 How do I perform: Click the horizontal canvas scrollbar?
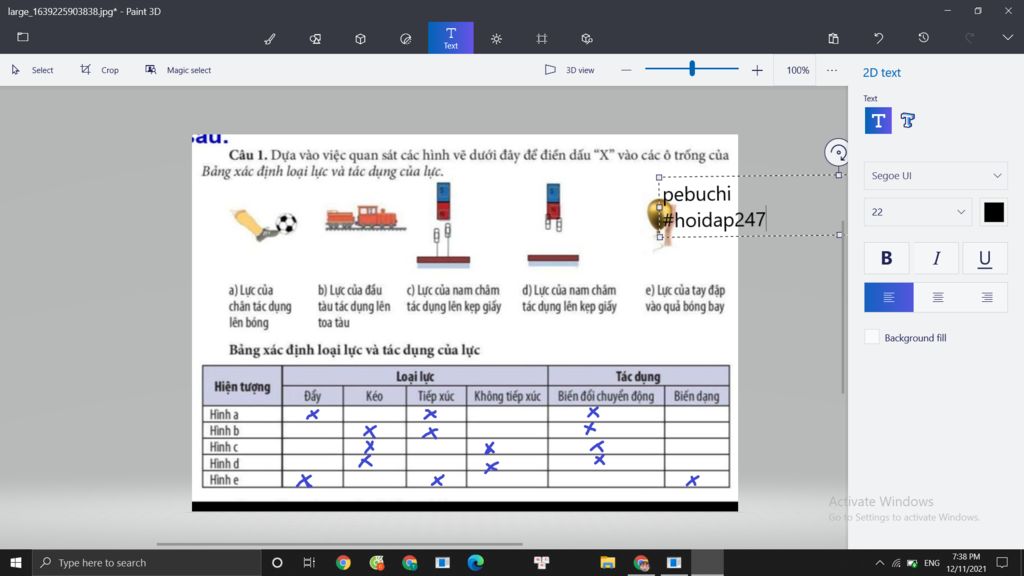tap(340, 543)
